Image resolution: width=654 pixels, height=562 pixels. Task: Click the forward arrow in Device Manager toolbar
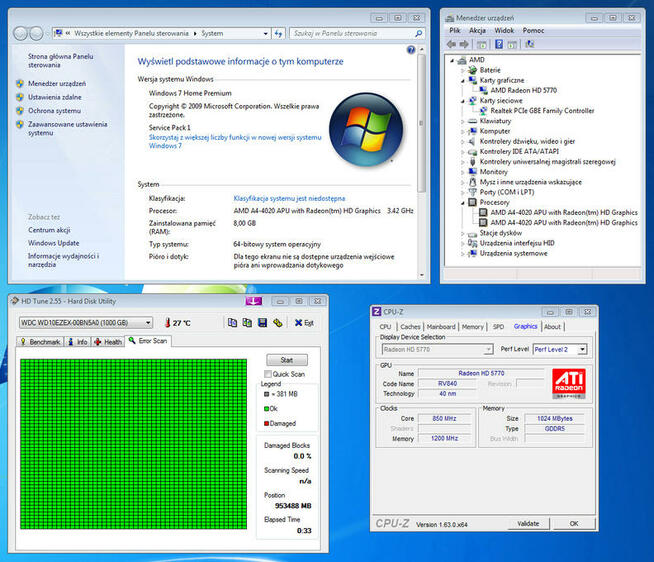coord(464,44)
